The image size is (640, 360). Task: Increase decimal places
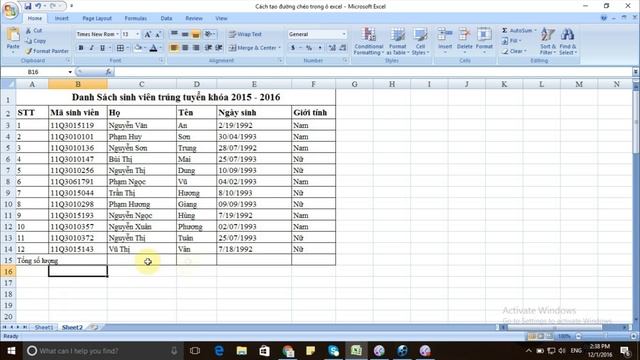[x=332, y=48]
